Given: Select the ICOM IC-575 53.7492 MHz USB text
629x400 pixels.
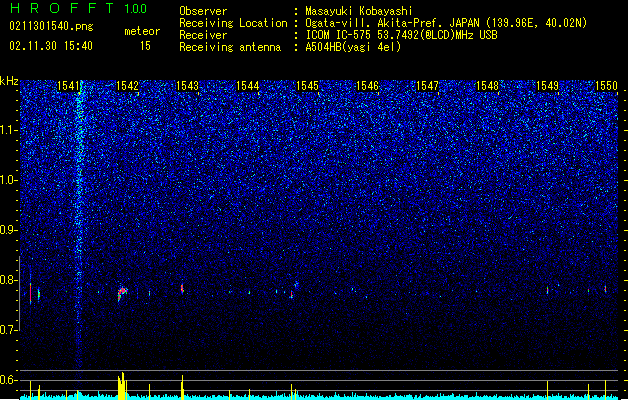Looking at the screenshot, I should (402, 35).
